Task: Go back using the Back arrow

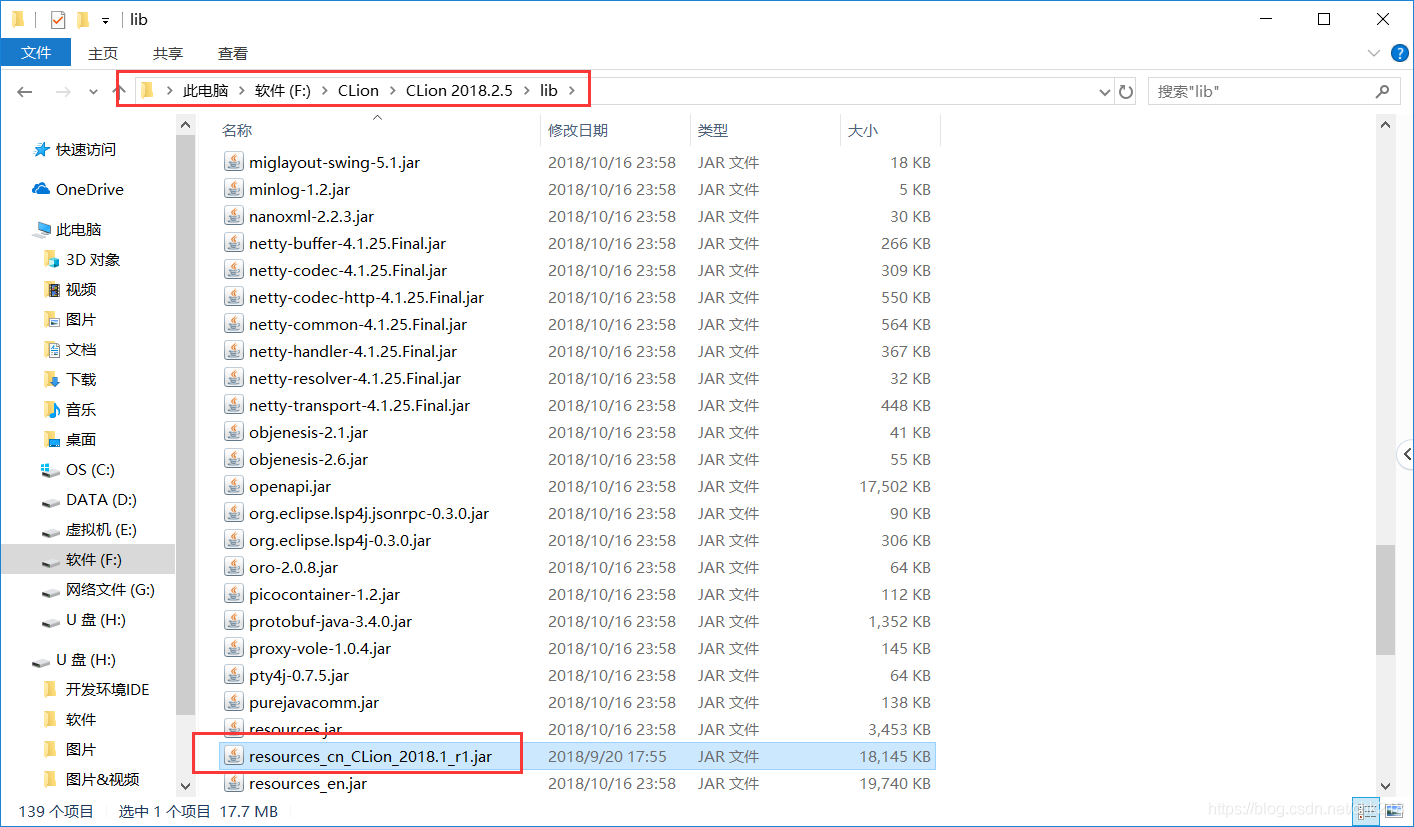Action: (25, 91)
